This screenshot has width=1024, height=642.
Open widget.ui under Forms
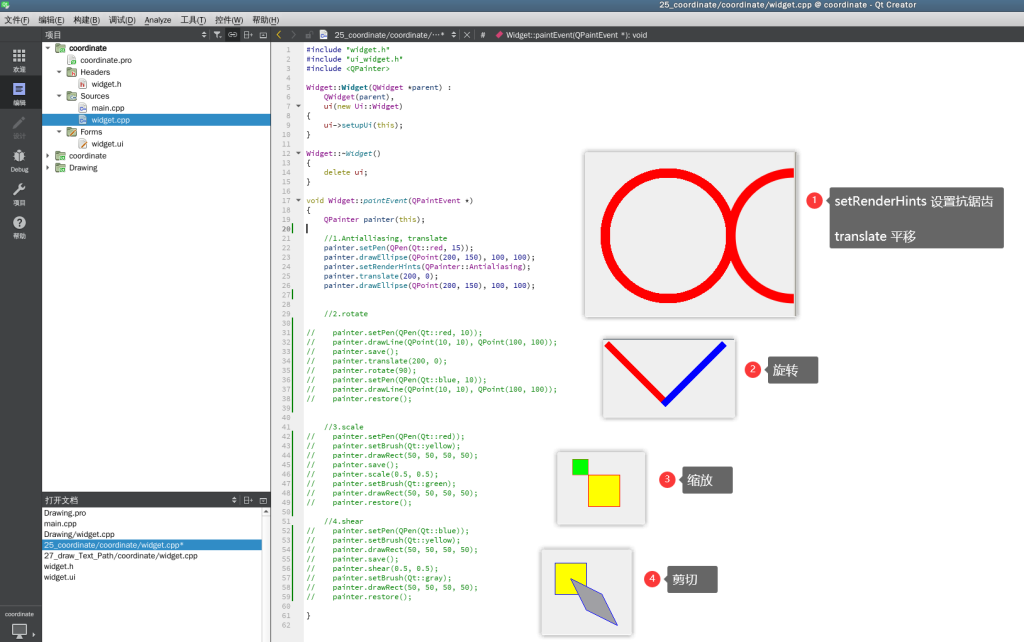click(107, 144)
